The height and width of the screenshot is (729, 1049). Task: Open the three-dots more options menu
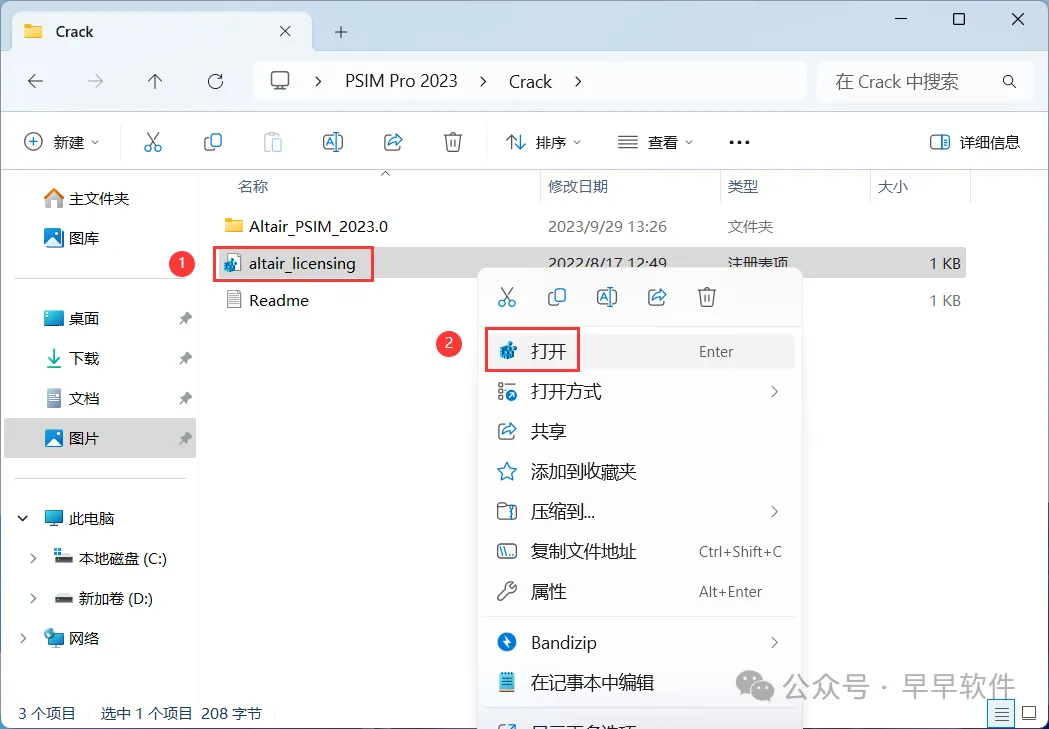[739, 142]
